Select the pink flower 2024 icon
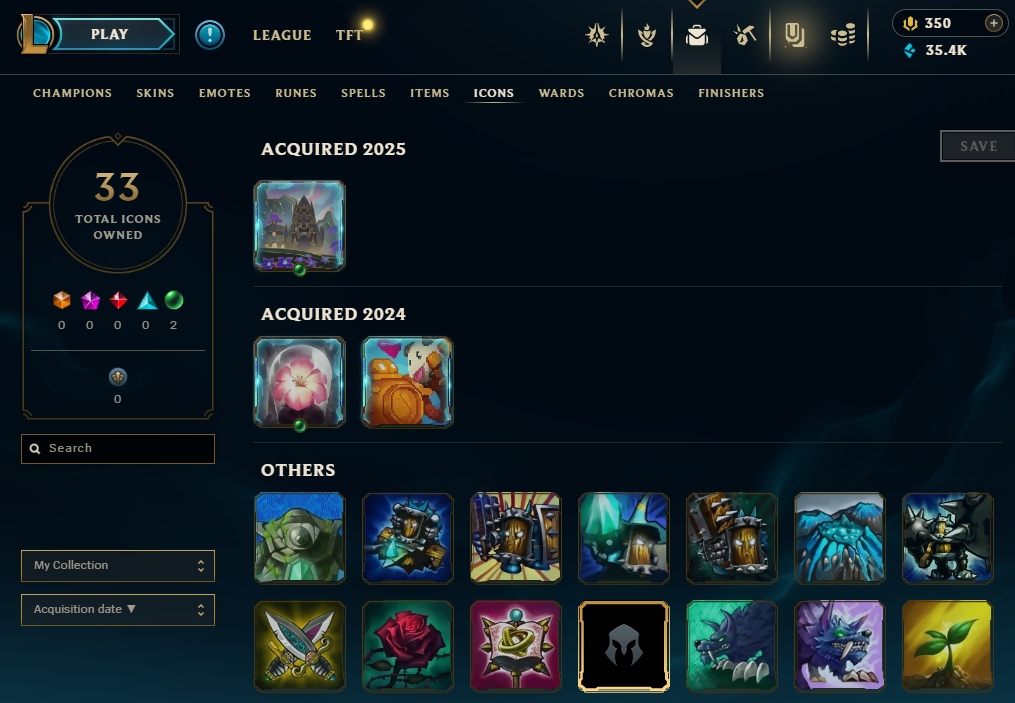The width and height of the screenshot is (1015, 703). [x=300, y=382]
